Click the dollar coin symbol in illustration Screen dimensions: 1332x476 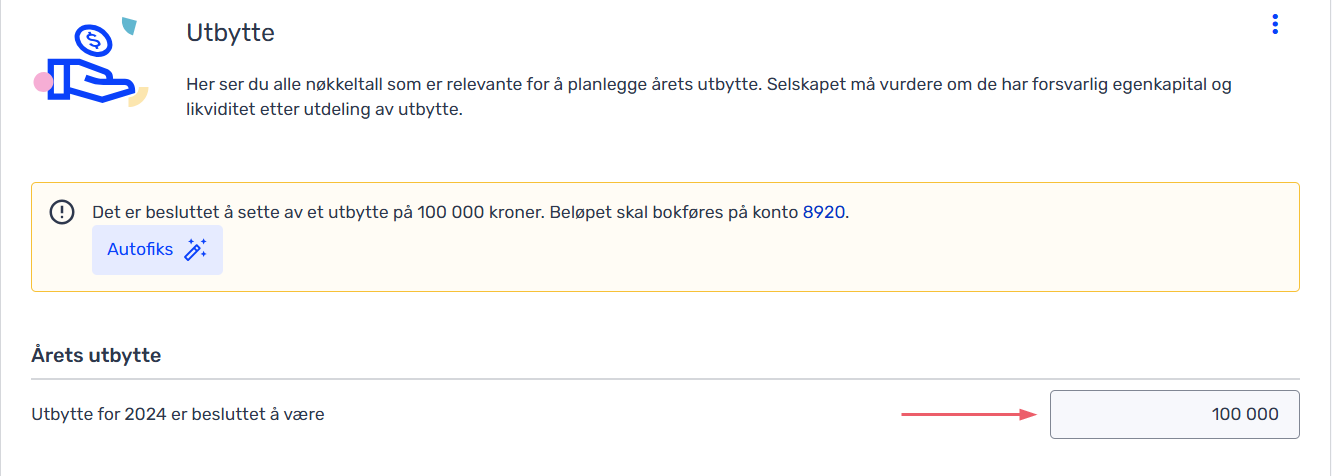[x=95, y=40]
